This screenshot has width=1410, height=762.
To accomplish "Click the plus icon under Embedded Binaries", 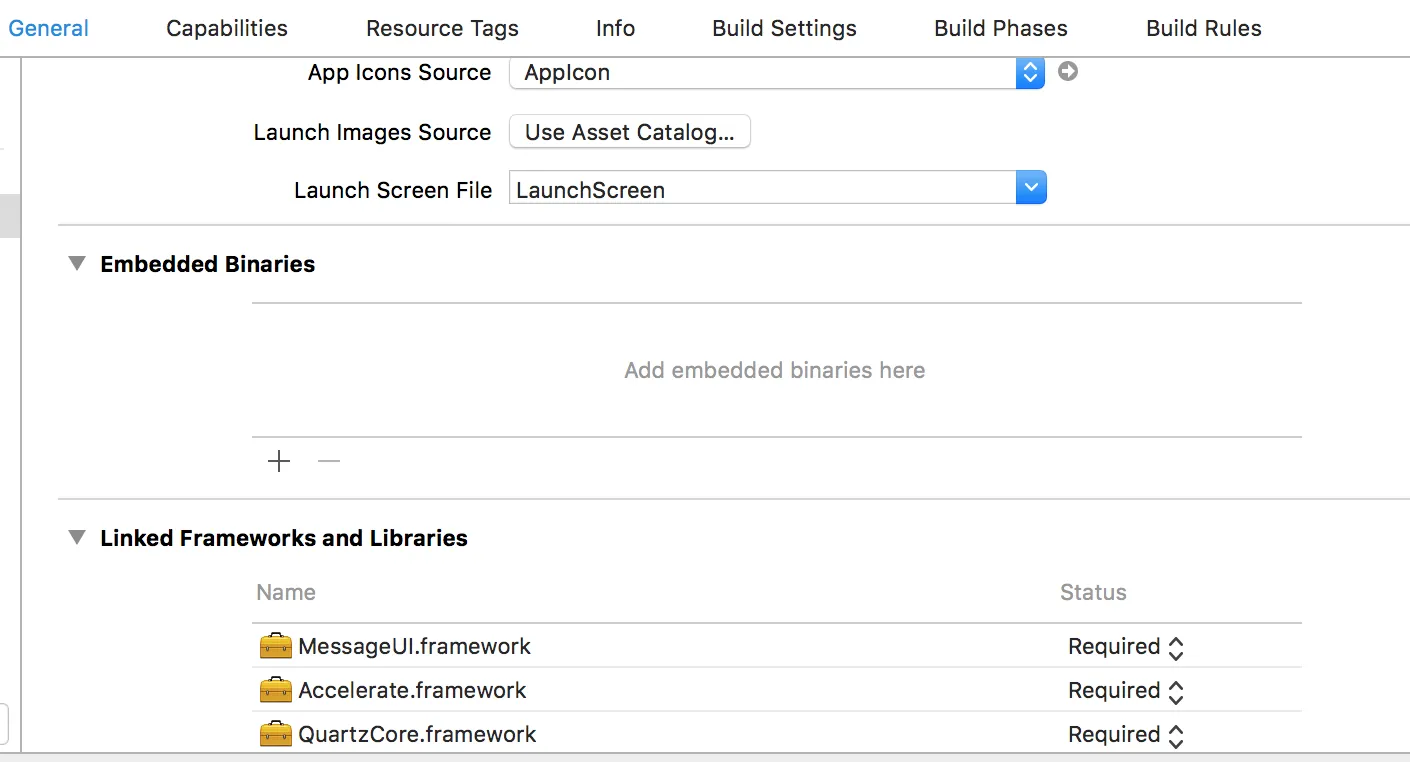I will [x=279, y=461].
